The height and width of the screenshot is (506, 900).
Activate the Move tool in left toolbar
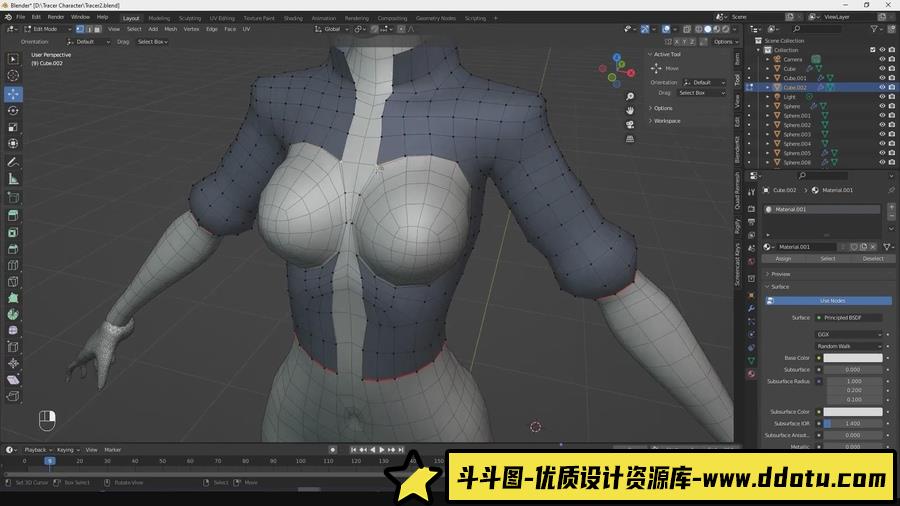click(13, 94)
